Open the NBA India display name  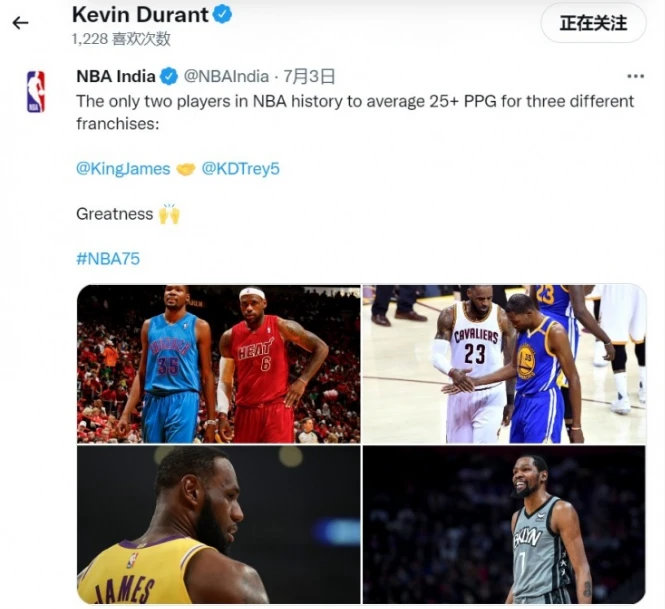(x=116, y=77)
